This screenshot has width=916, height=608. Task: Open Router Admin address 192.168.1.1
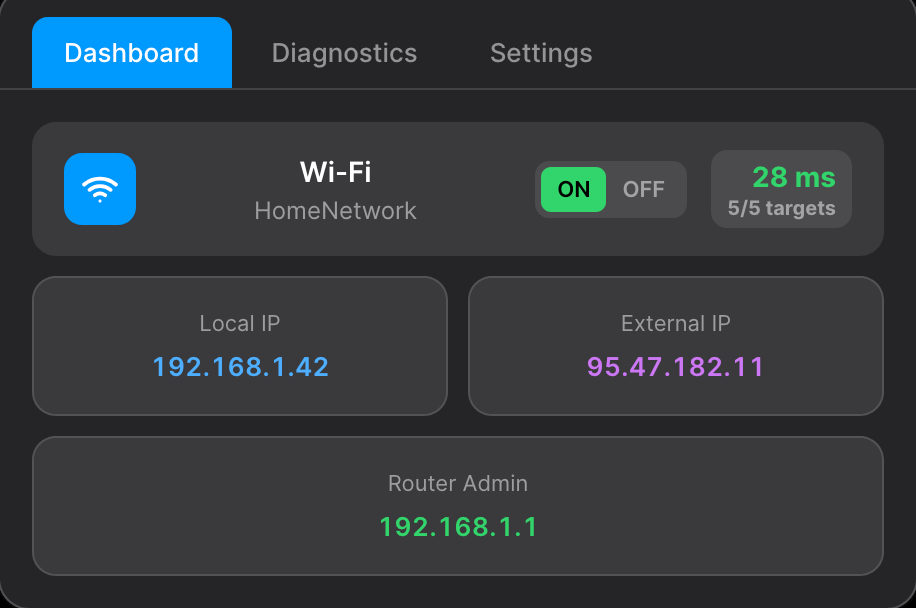point(458,527)
